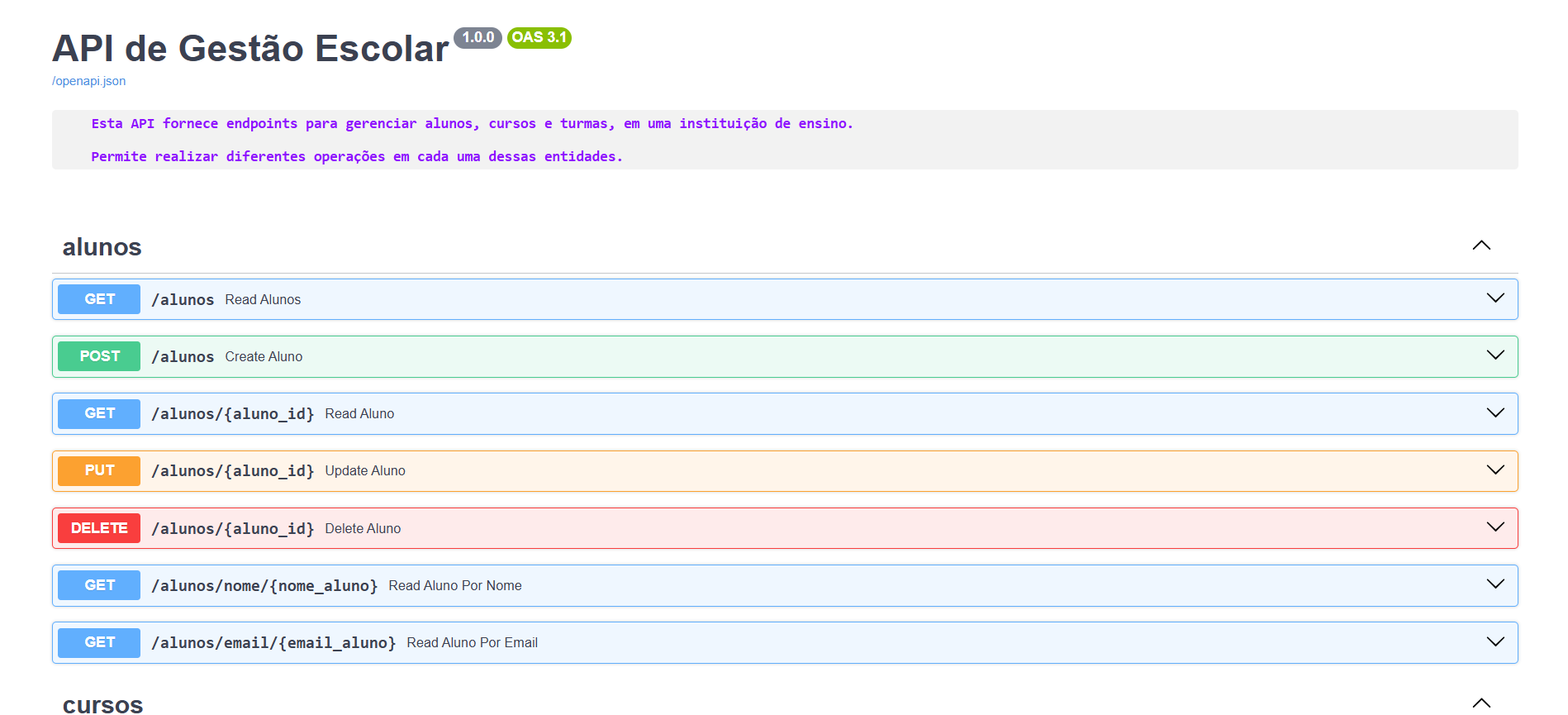Screen dimensions: 1568x715
Task: Click the DELETE method badge
Action: pos(99,528)
